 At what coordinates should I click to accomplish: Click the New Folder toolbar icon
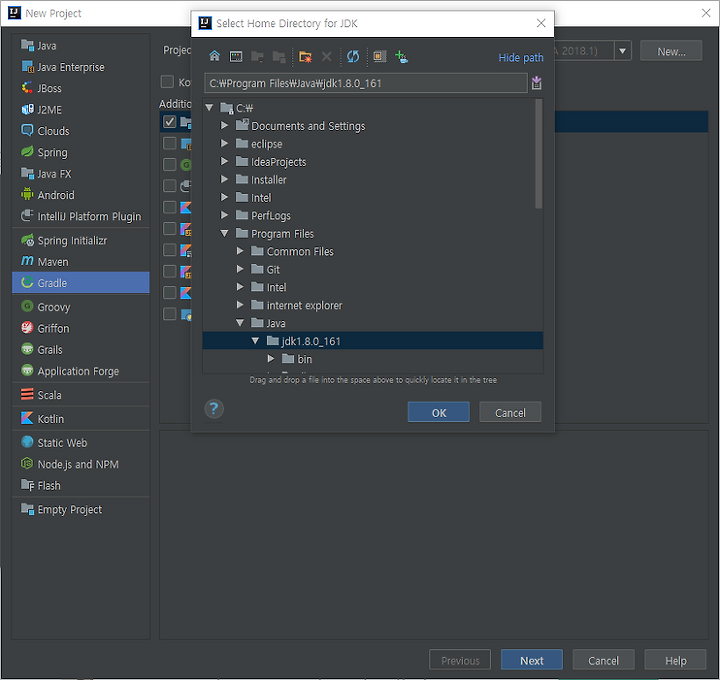pos(305,56)
